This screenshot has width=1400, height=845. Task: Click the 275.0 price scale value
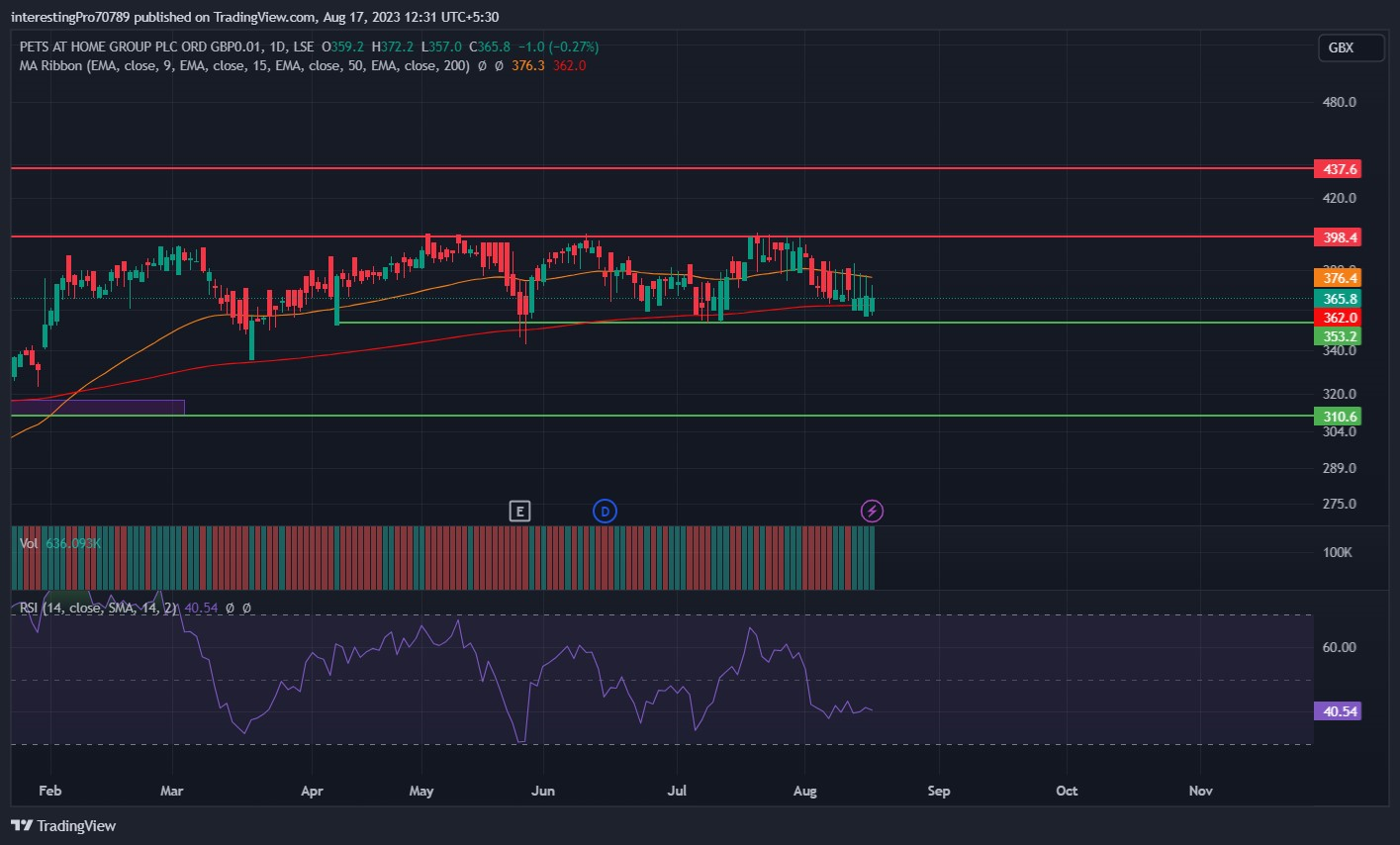1339,504
